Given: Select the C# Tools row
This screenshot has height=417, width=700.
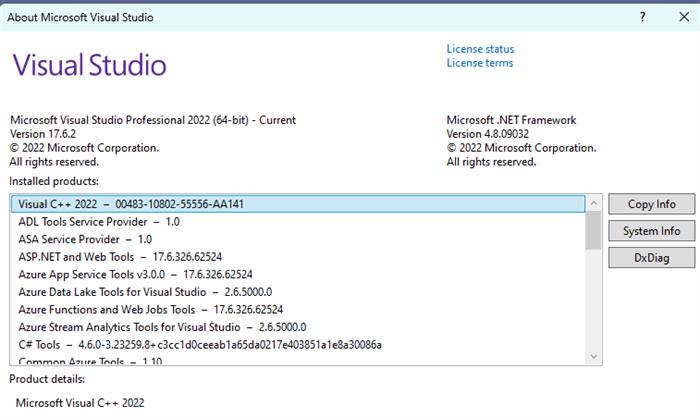Looking at the screenshot, I should 298,345.
